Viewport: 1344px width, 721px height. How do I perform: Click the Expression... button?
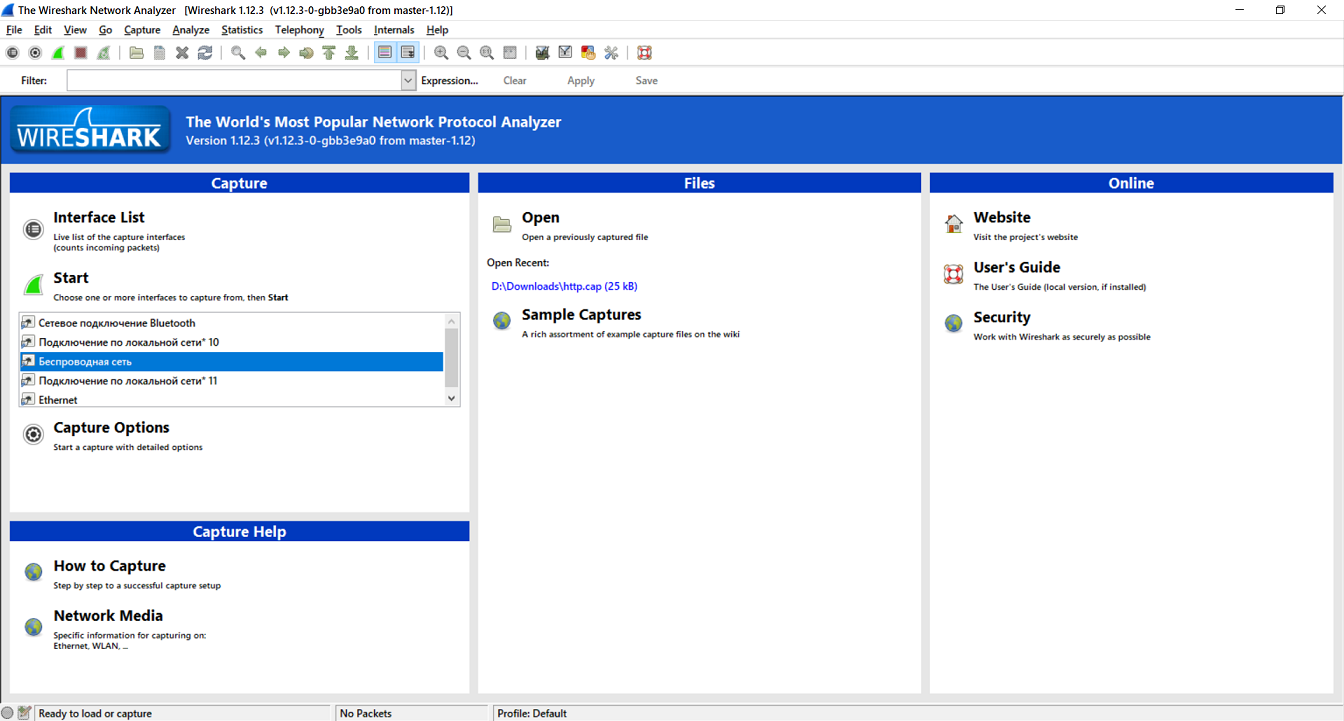tap(450, 80)
